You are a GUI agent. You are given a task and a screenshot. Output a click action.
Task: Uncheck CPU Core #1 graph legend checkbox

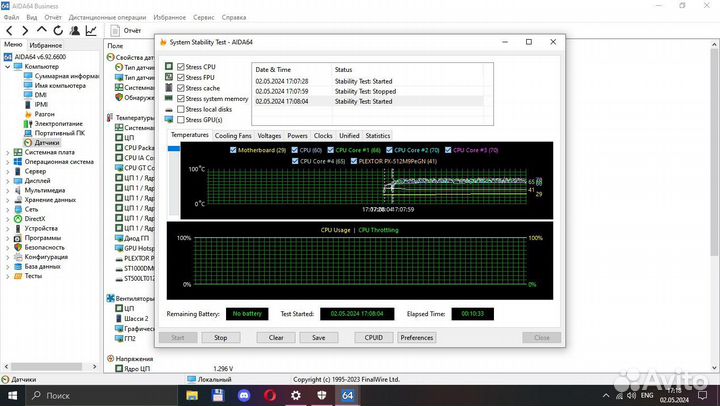click(331, 150)
